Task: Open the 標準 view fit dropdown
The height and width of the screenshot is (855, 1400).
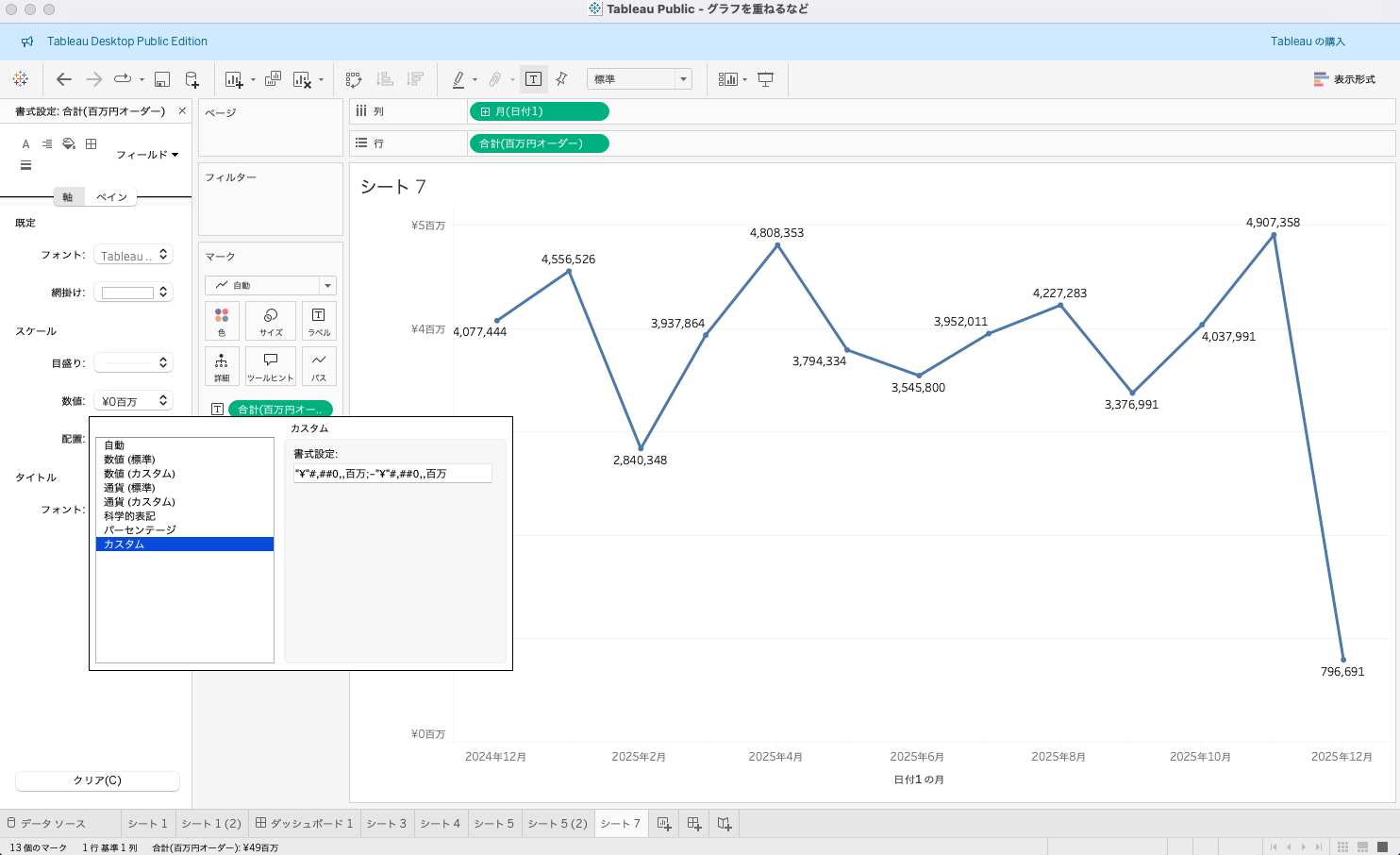Action: pos(639,79)
